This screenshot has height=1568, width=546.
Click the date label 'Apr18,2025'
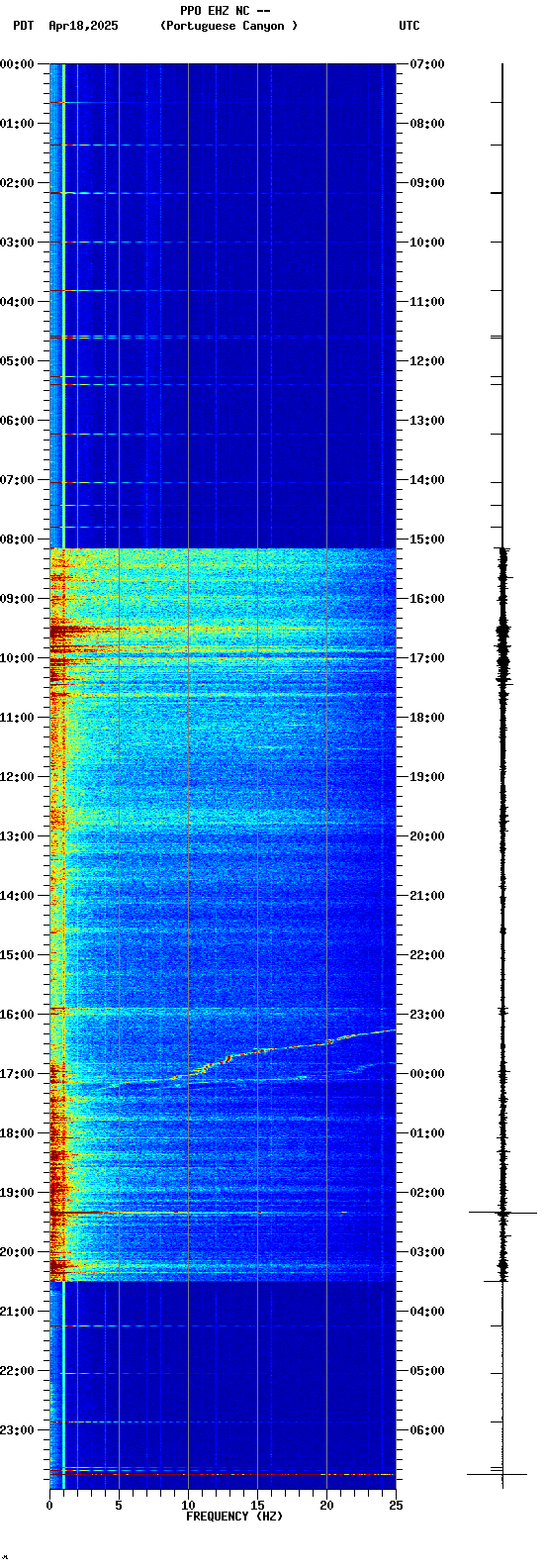pyautogui.click(x=83, y=26)
